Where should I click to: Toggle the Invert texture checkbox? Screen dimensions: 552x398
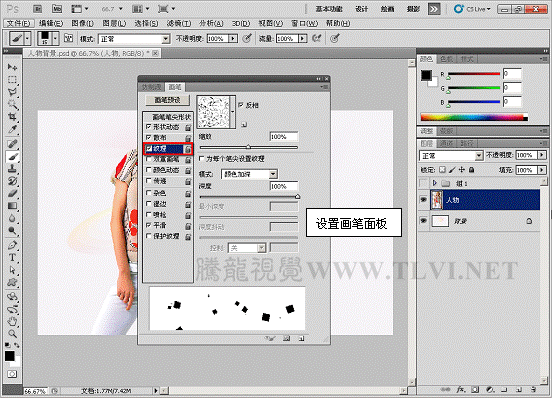[241, 105]
